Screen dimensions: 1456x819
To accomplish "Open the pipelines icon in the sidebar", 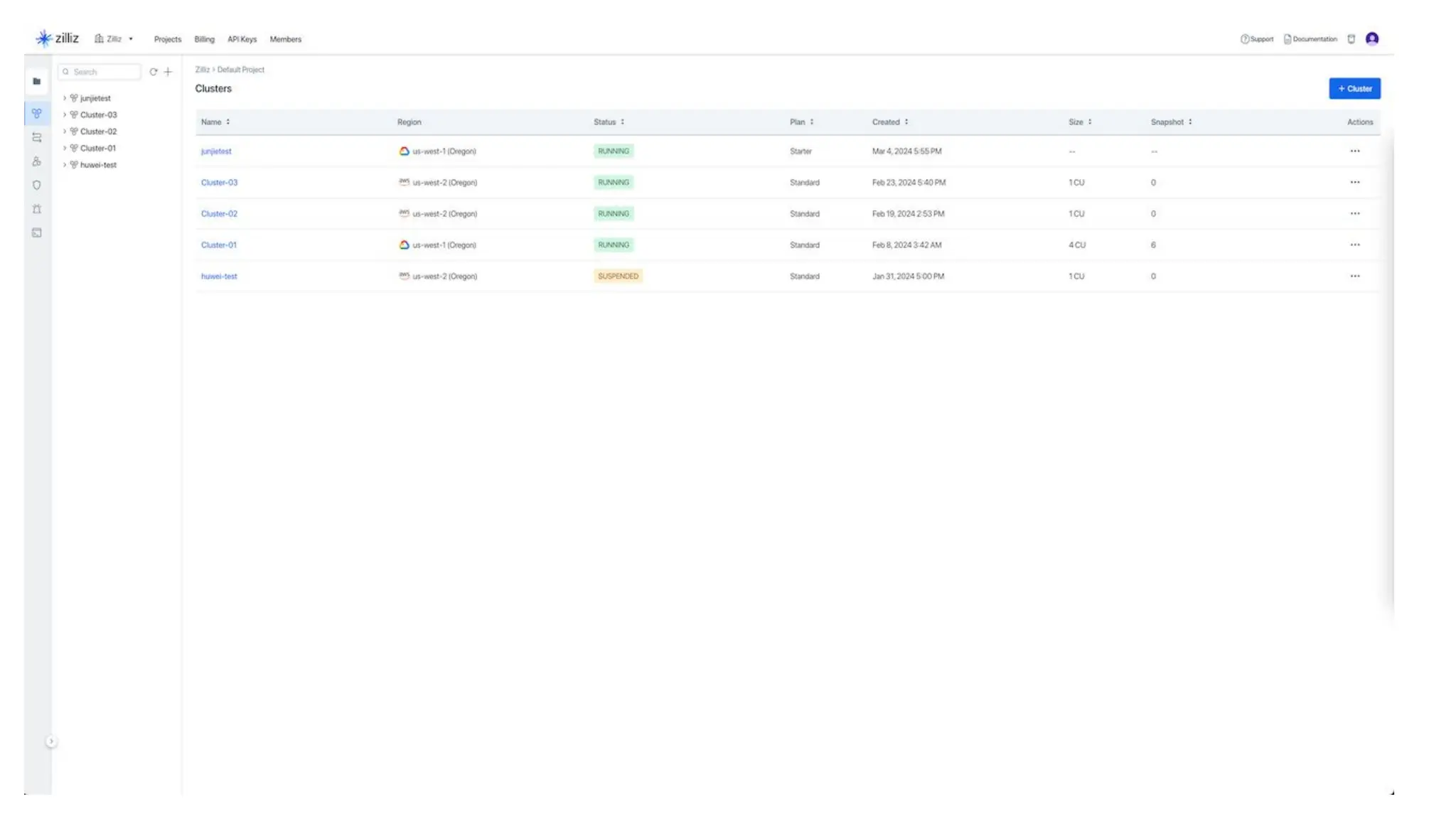I will (36, 138).
